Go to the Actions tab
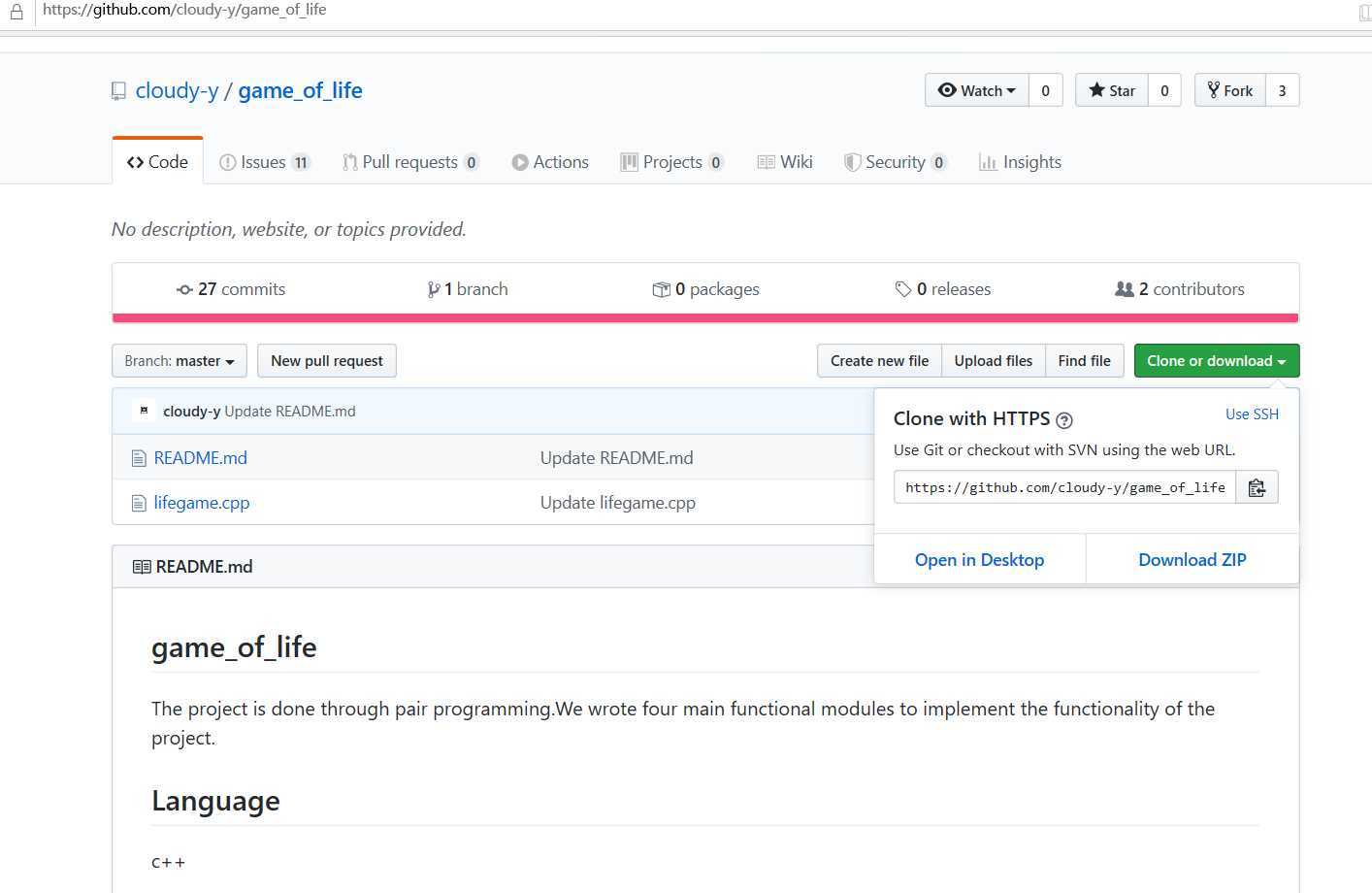The height and width of the screenshot is (893, 1372). coord(550,162)
